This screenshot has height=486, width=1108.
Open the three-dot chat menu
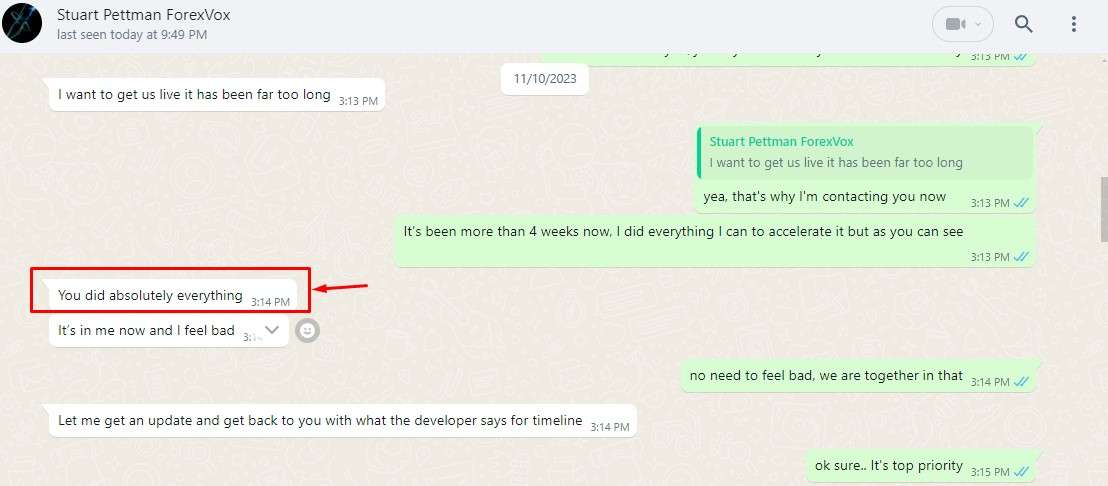(x=1073, y=24)
